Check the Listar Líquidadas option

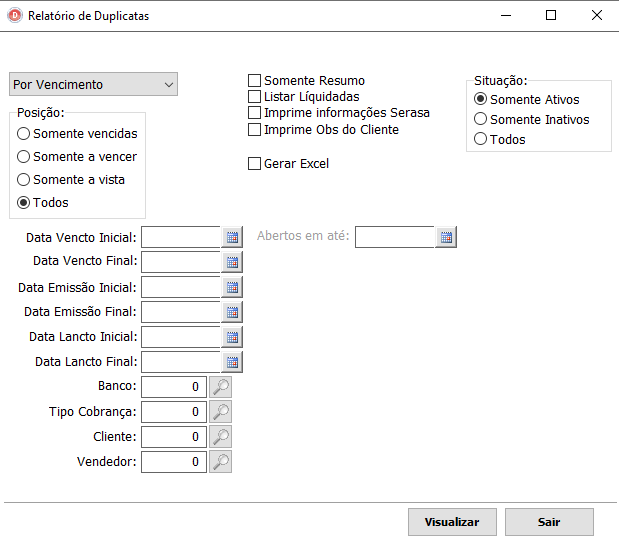[x=254, y=97]
